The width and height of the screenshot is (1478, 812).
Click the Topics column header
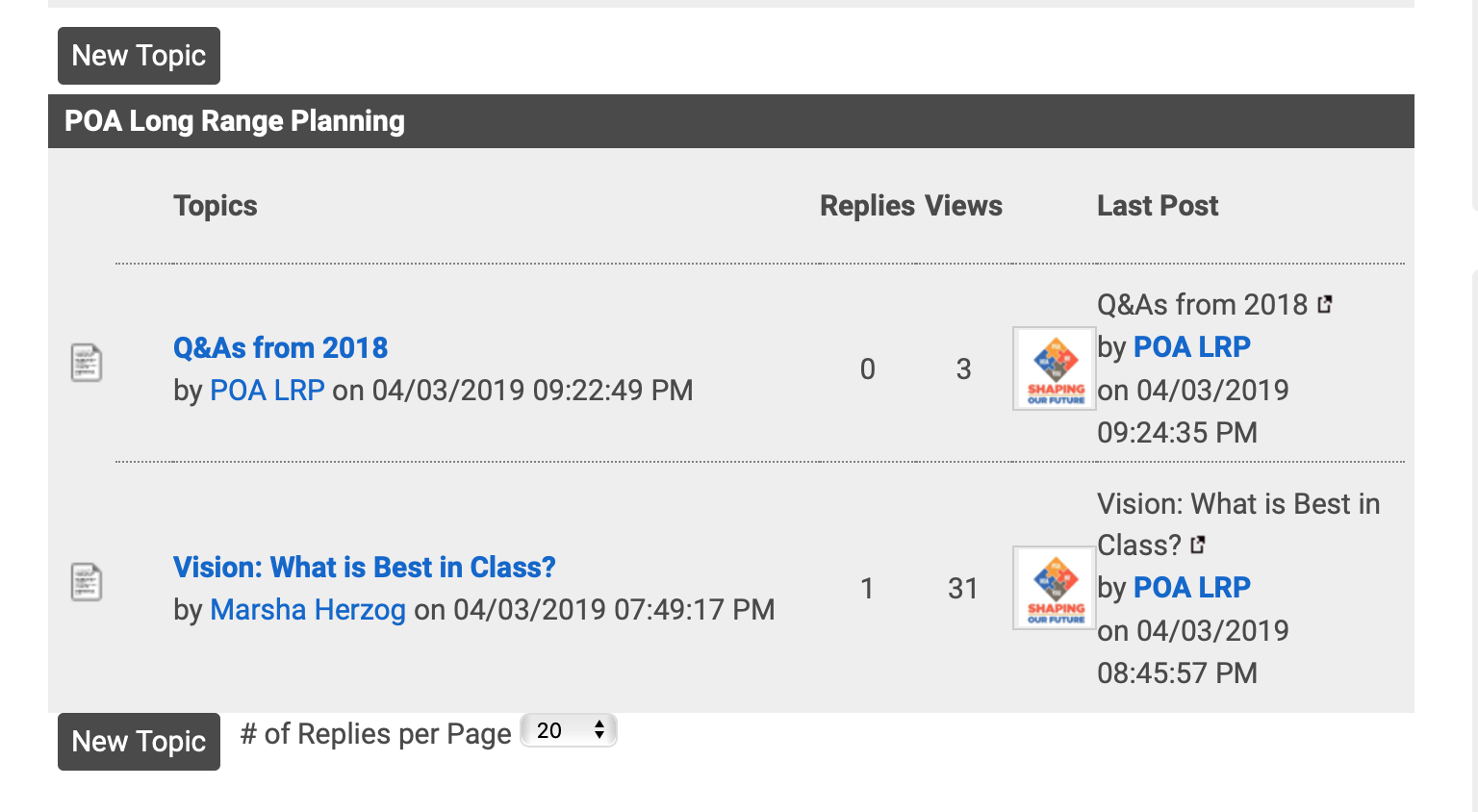(216, 206)
